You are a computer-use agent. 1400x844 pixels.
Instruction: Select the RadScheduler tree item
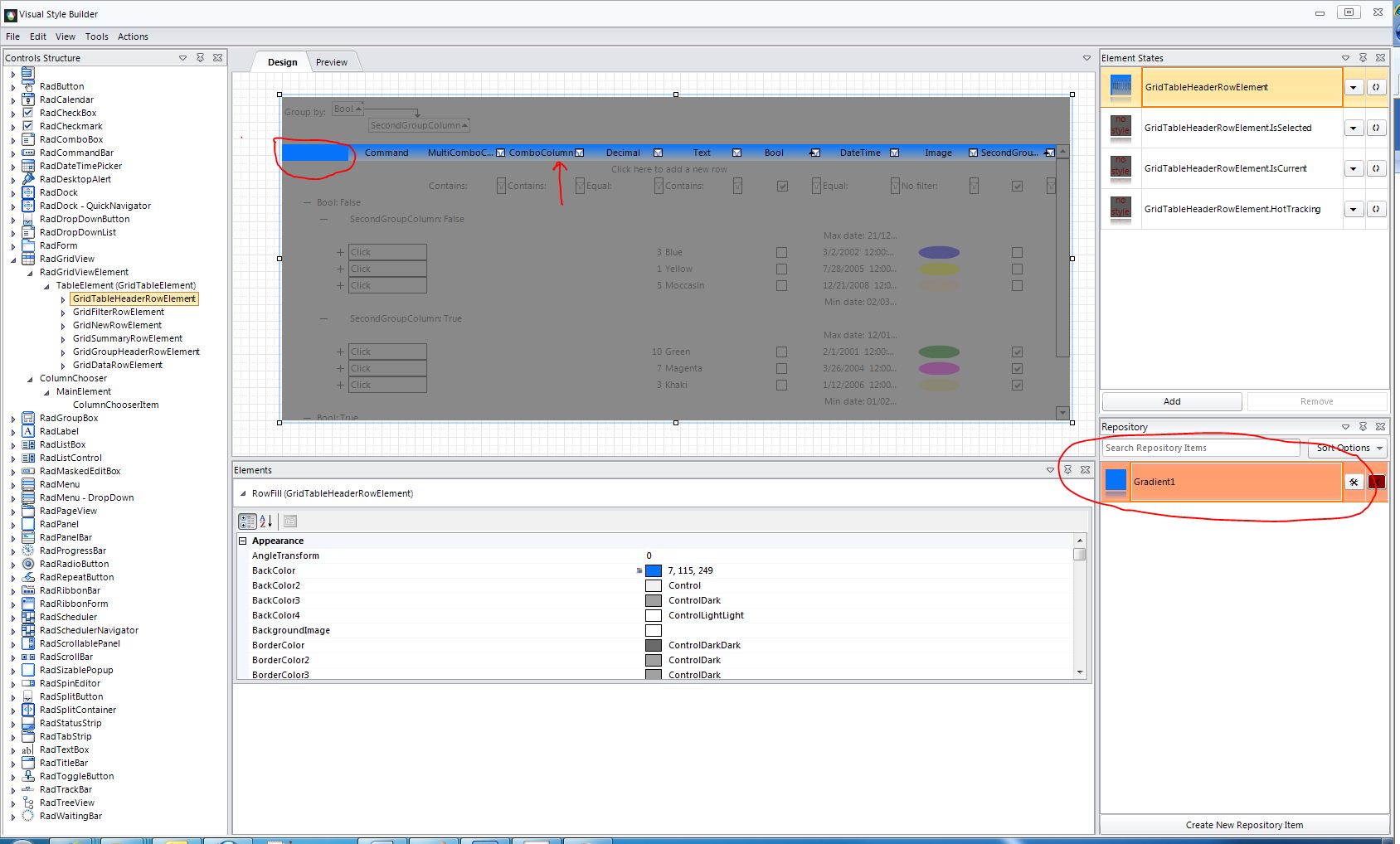(x=68, y=617)
